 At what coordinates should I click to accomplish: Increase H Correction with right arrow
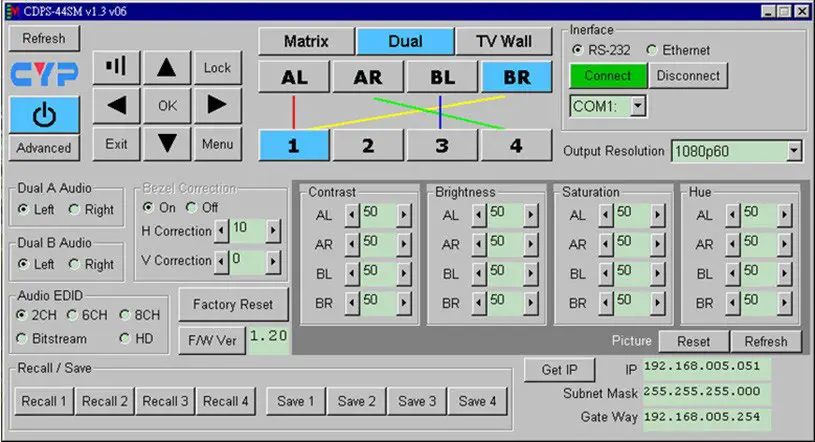(x=273, y=230)
